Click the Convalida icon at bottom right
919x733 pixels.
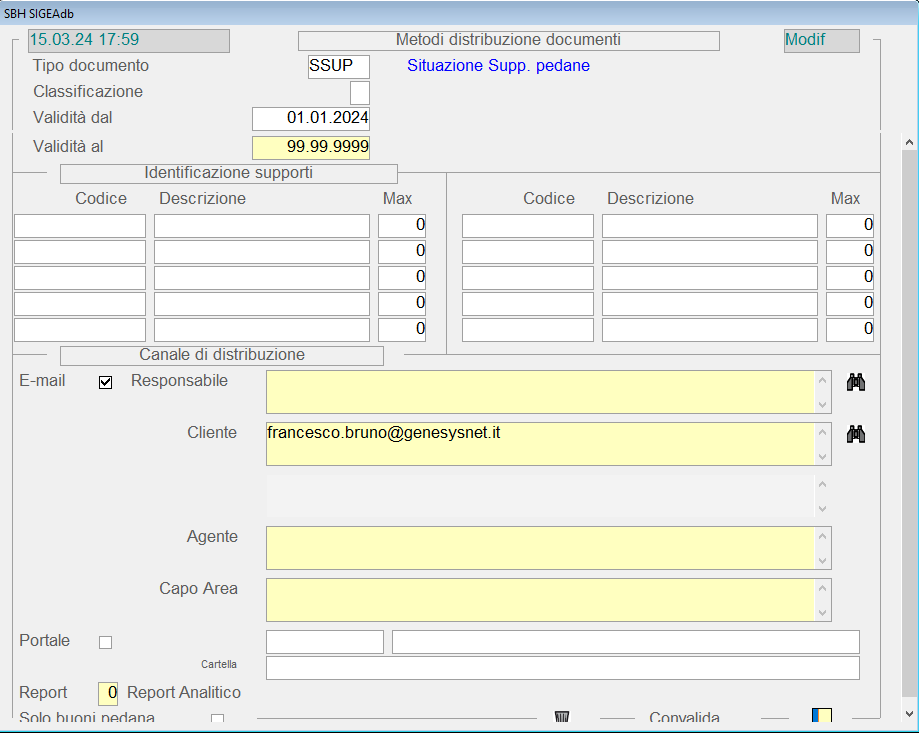pyautogui.click(x=821, y=716)
